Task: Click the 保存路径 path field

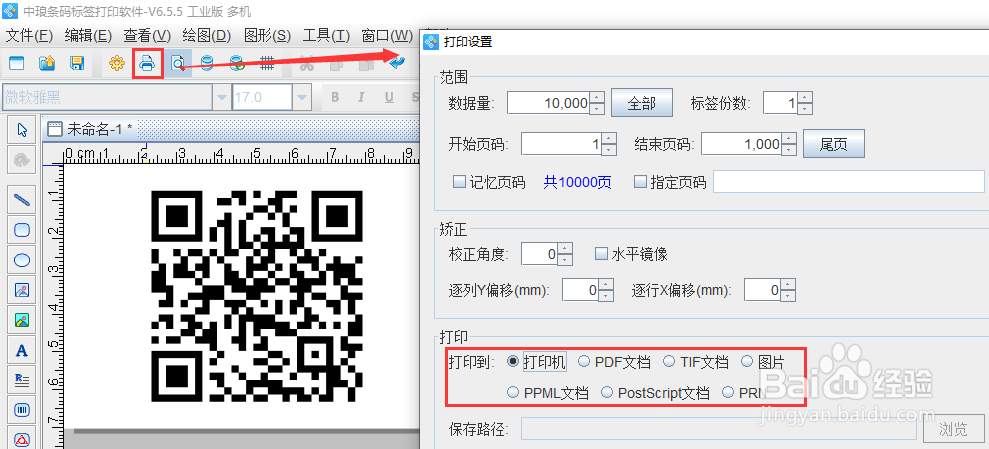Action: 719,429
